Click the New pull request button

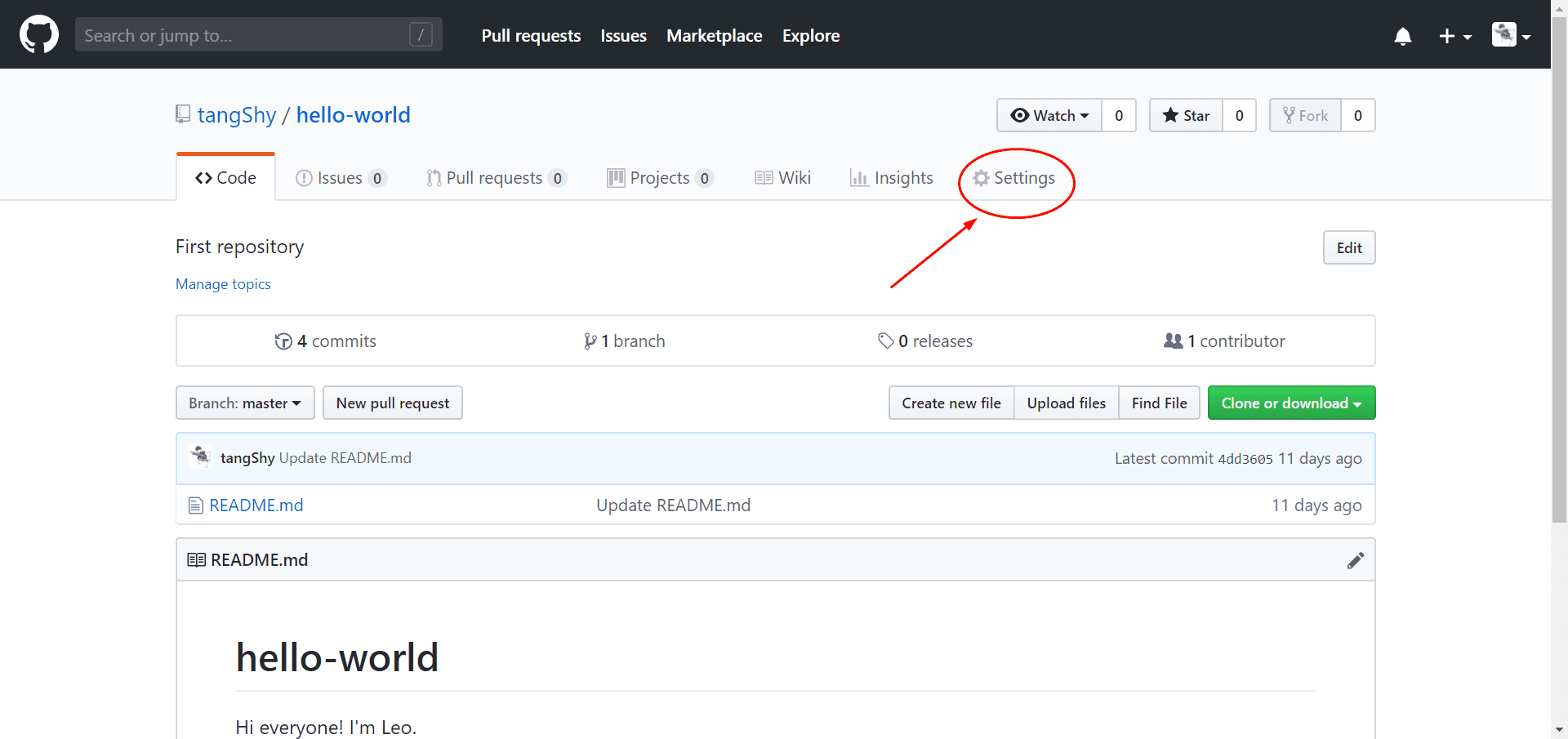[x=393, y=403]
